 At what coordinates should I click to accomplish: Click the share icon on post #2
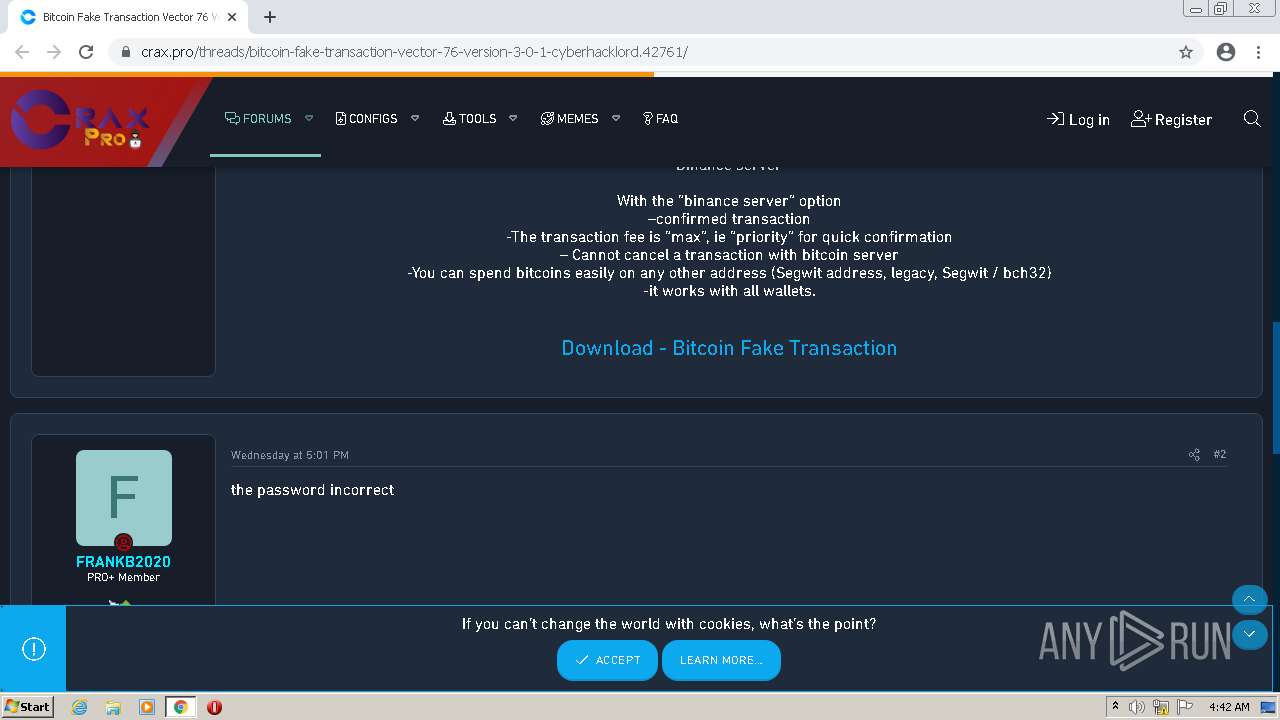coord(1194,455)
